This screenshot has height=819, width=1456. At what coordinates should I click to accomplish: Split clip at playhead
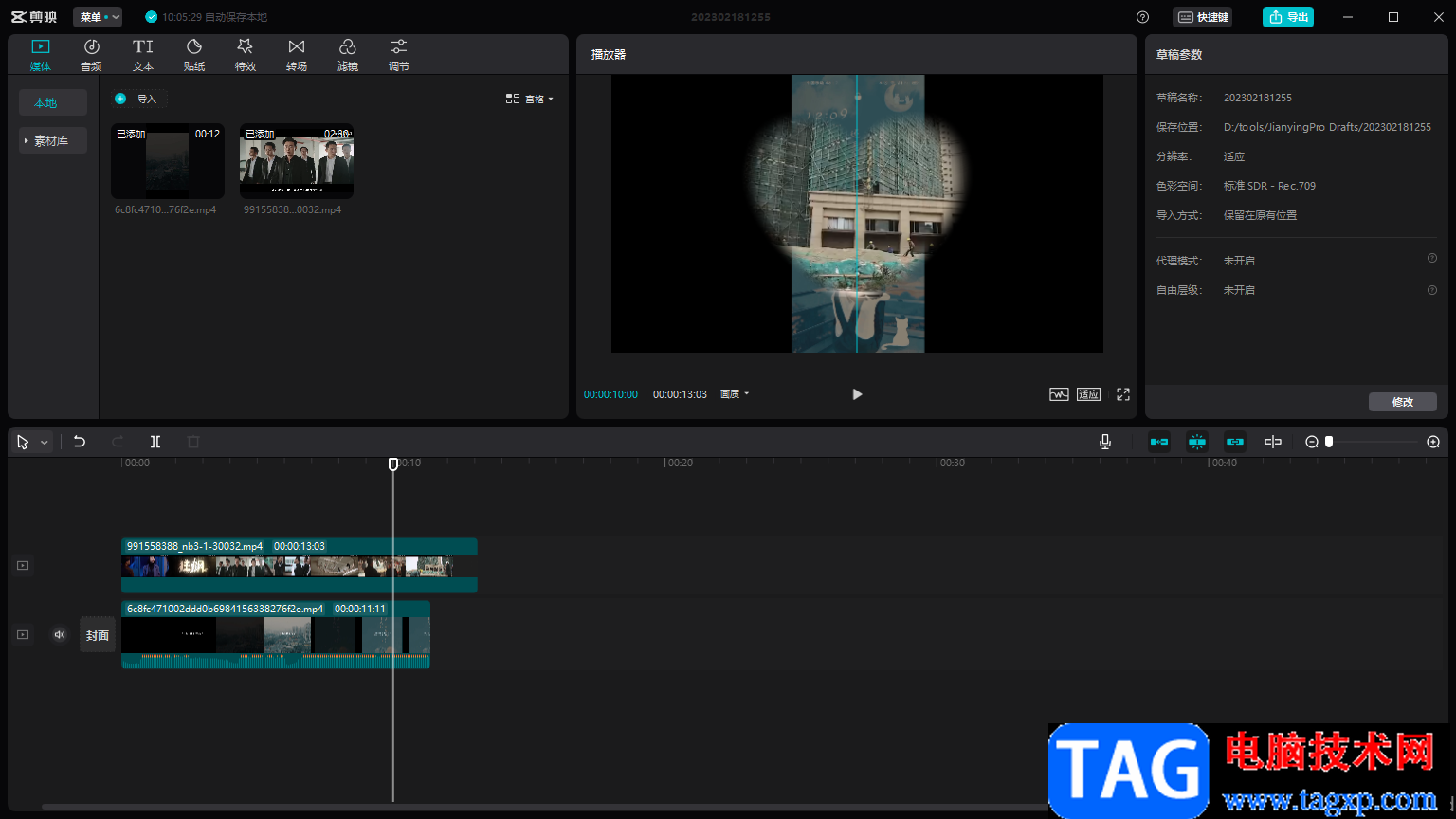point(155,442)
